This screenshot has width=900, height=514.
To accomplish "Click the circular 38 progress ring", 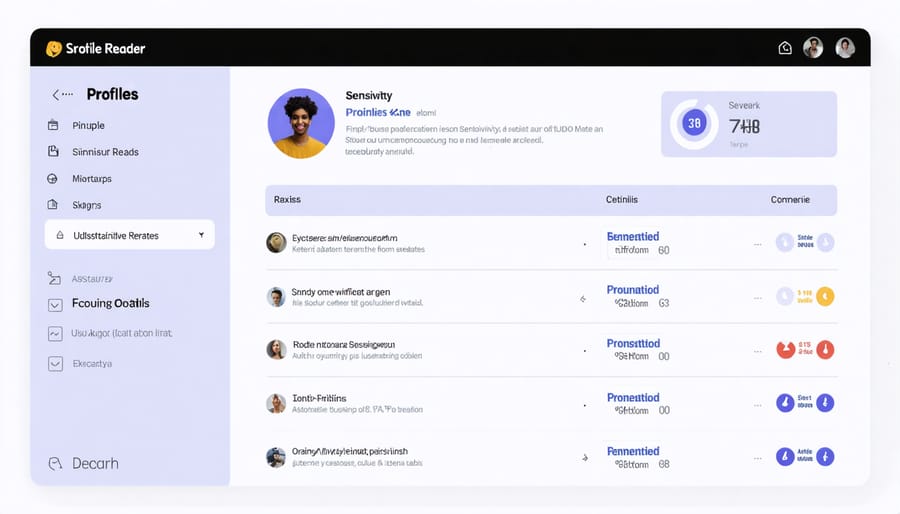I will point(694,123).
